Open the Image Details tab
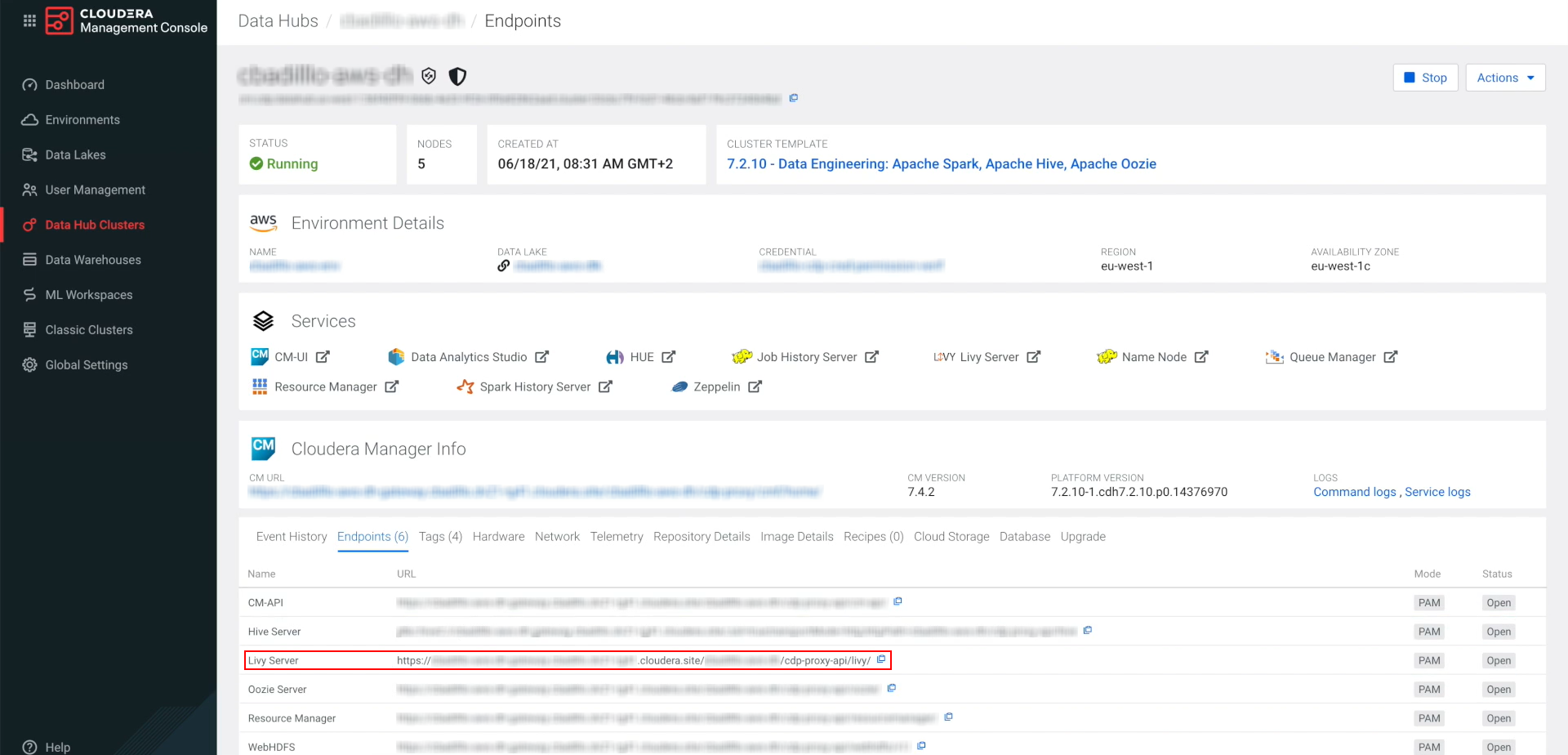 tap(797, 537)
